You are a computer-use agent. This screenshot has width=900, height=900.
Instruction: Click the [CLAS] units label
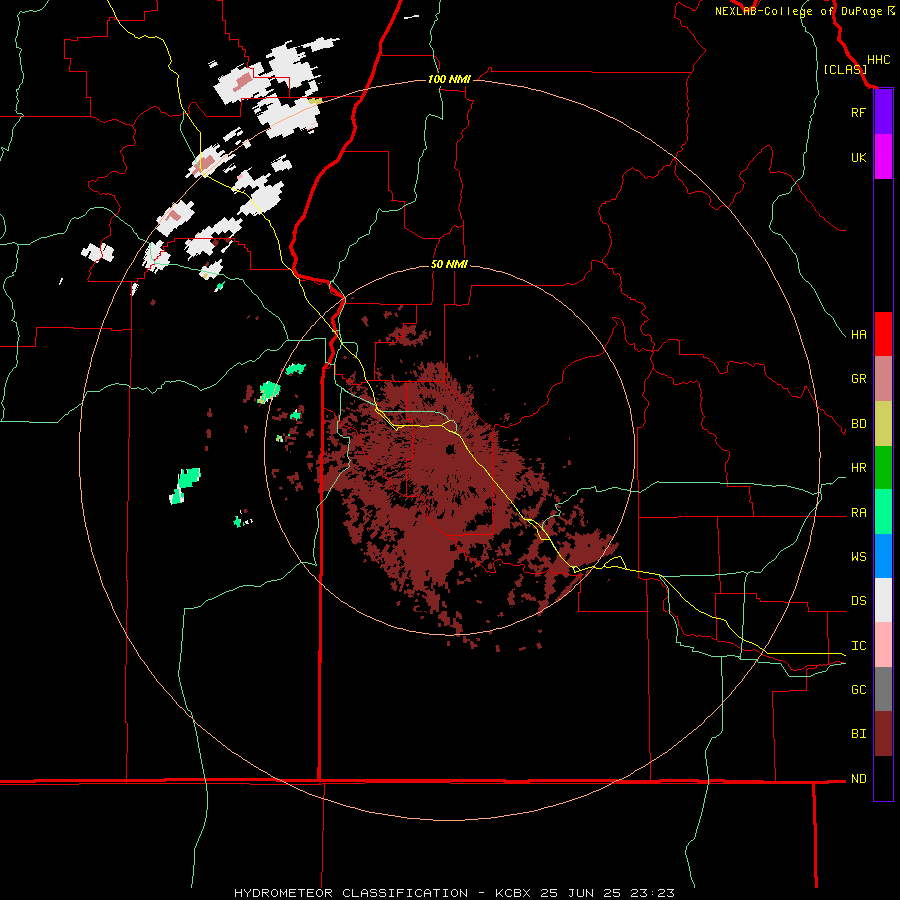(x=845, y=69)
